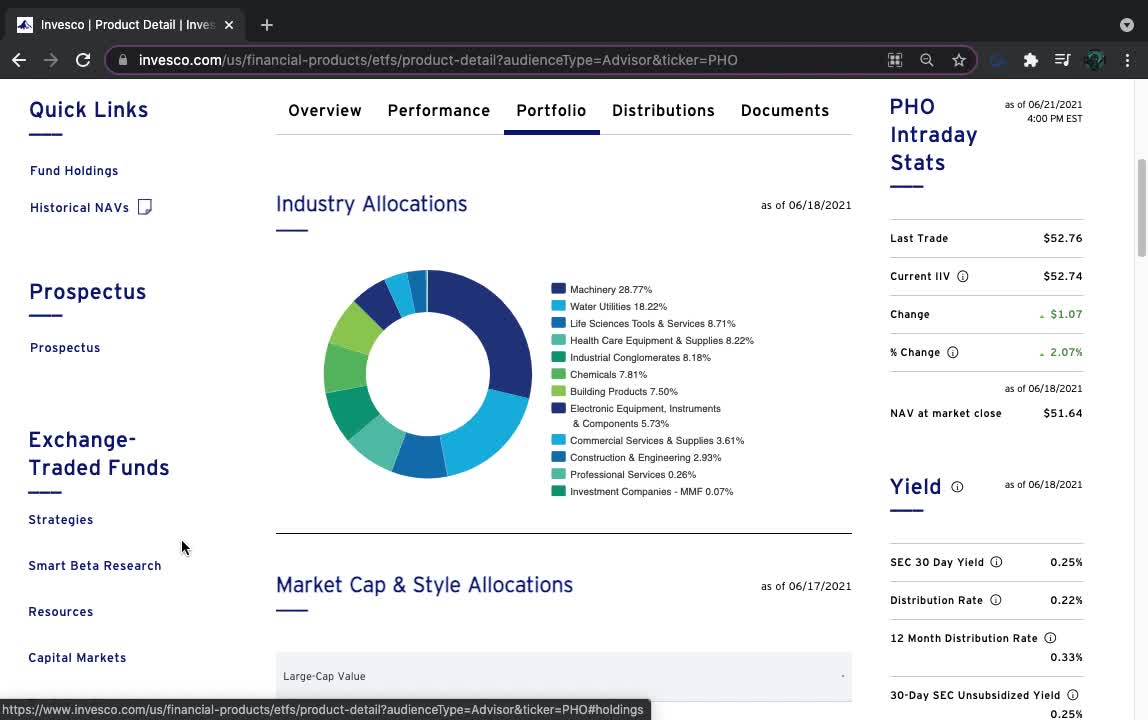Open the extensions puzzle icon
The image size is (1148, 720).
click(x=1031, y=60)
